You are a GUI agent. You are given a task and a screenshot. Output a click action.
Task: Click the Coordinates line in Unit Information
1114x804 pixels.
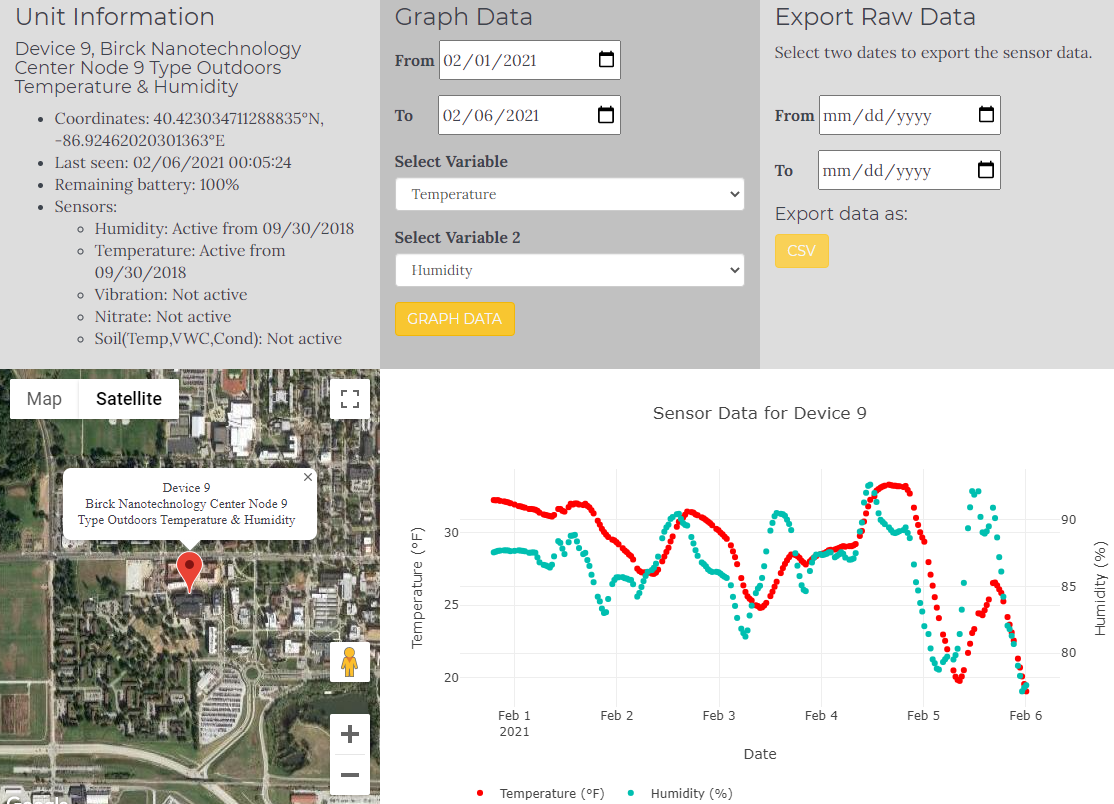click(190, 129)
